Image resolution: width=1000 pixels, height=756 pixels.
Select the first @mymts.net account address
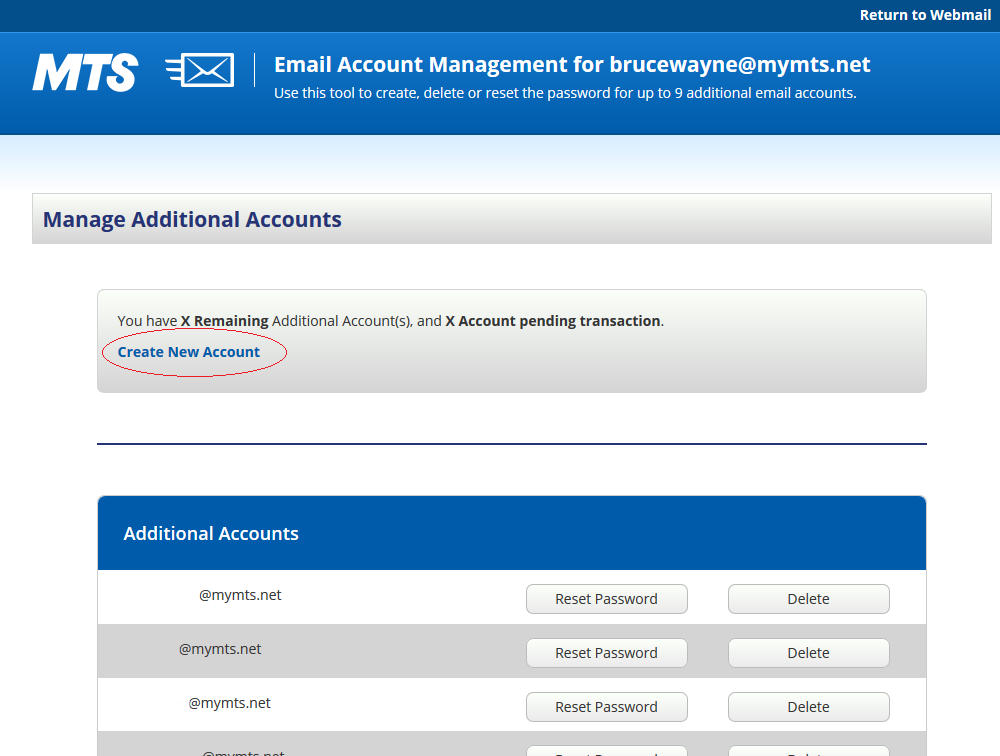coord(240,595)
